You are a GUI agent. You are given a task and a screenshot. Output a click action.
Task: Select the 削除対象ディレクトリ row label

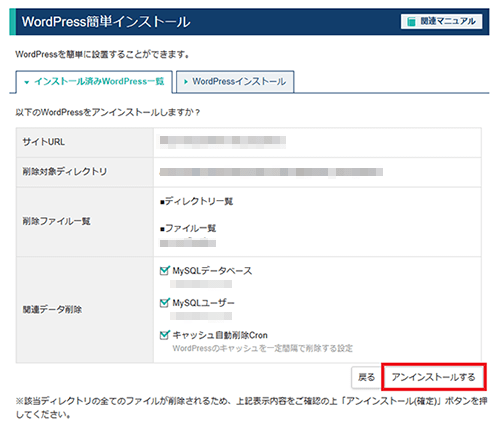pyautogui.click(x=65, y=172)
